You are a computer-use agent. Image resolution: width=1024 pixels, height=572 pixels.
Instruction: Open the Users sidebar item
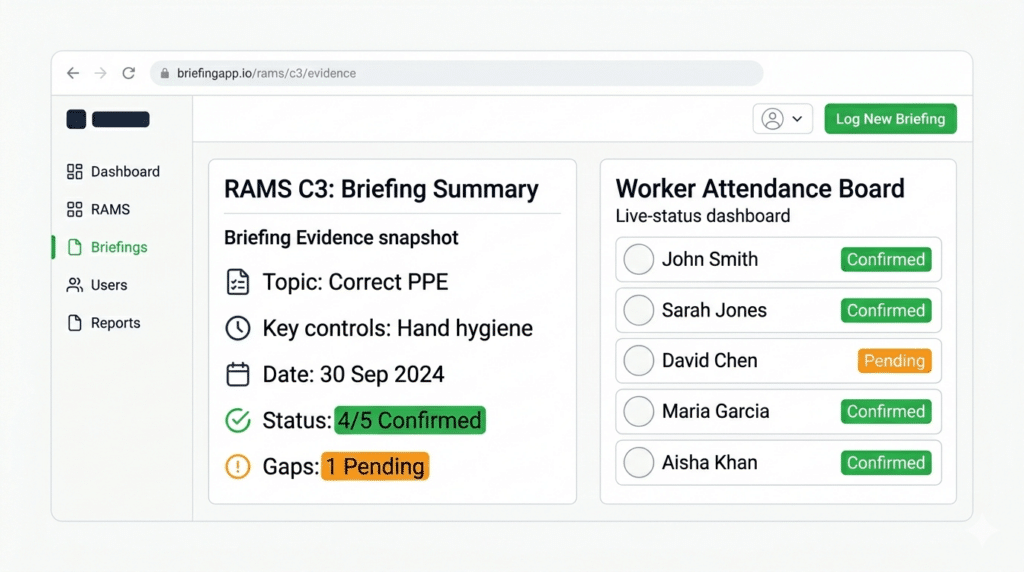pyautogui.click(x=97, y=285)
